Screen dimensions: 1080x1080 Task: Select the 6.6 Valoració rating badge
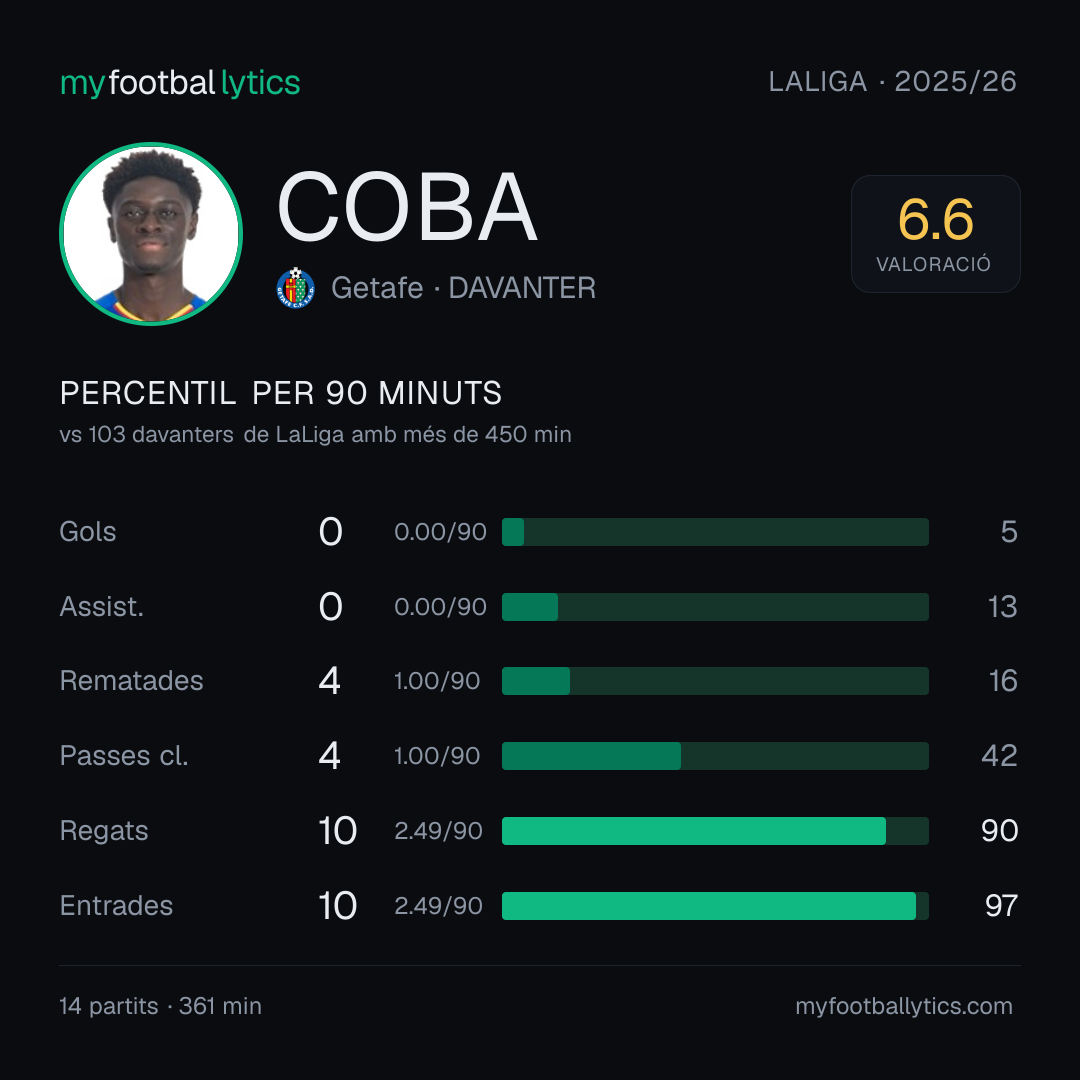click(x=935, y=233)
